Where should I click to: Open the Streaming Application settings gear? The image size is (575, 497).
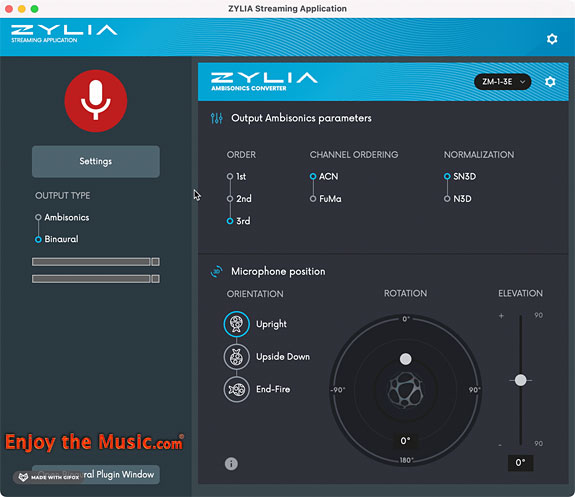point(552,39)
